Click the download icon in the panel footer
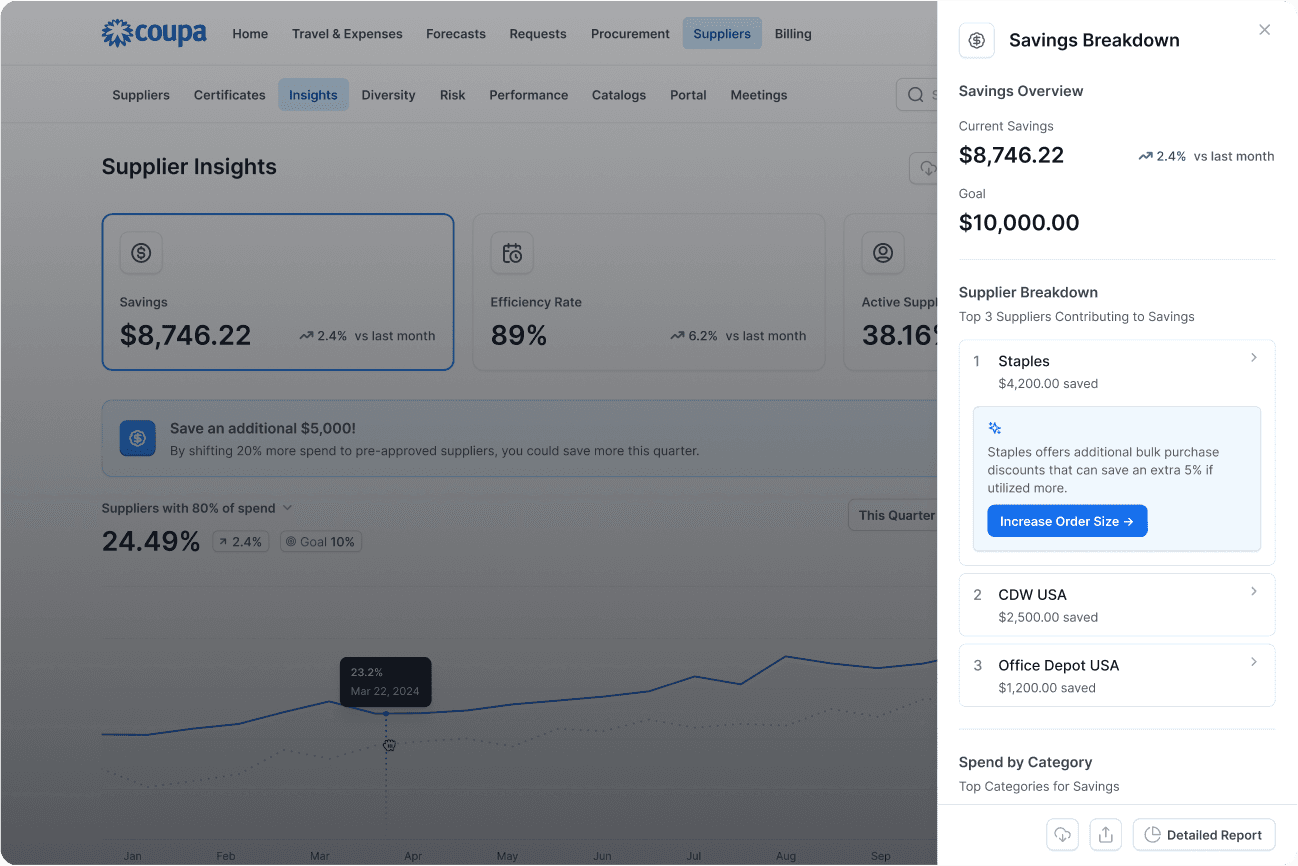 coord(1062,835)
